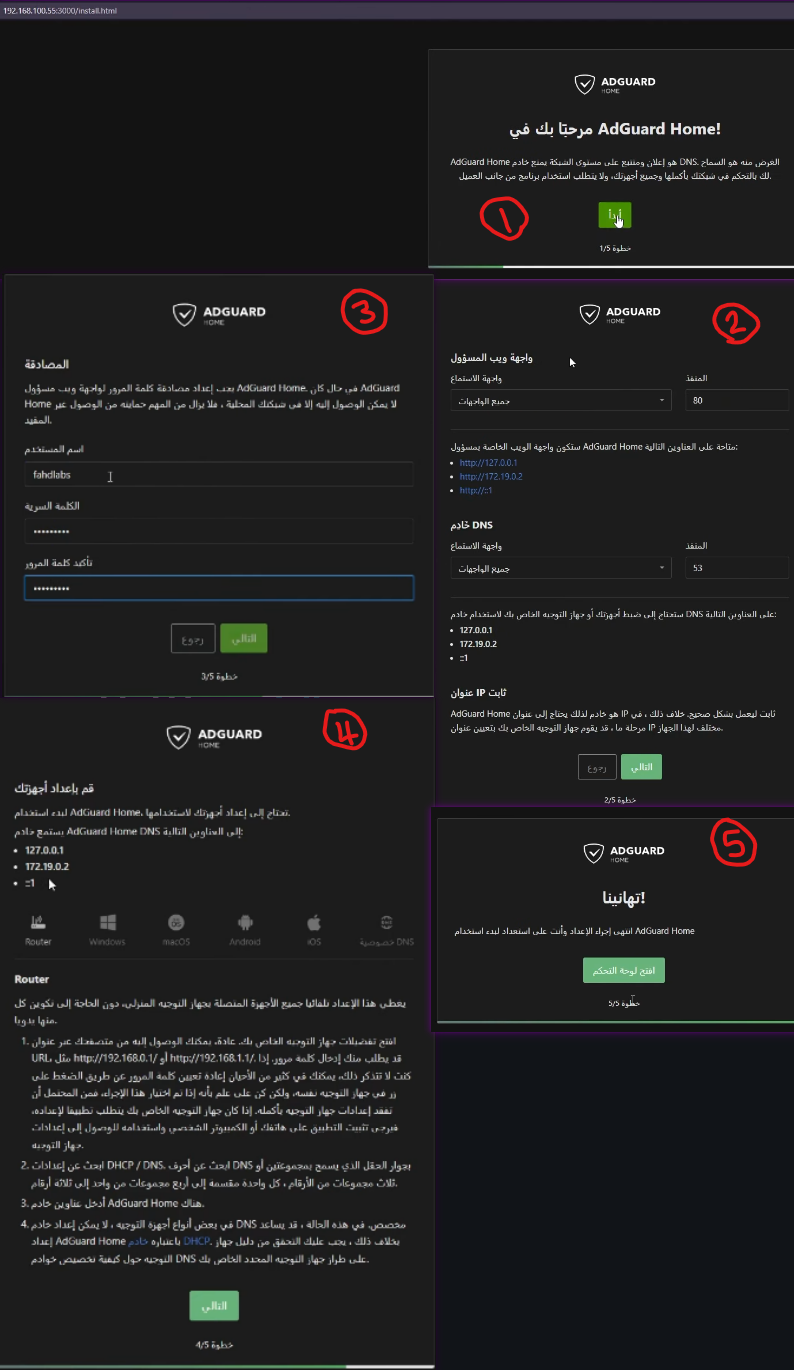Image resolution: width=794 pixels, height=1370 pixels.
Task: Click the password field under الكلمة السرية
Action: coord(219,531)
